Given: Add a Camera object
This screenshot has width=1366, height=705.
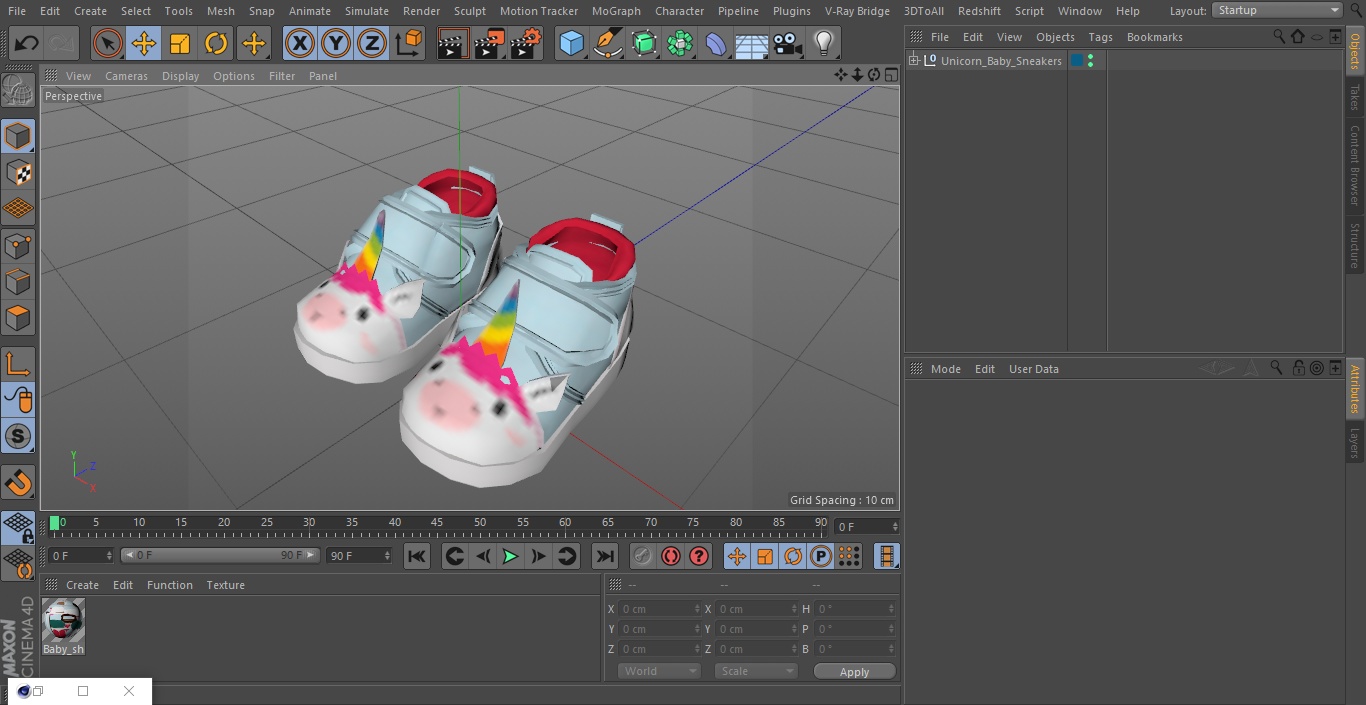Looking at the screenshot, I should [788, 44].
